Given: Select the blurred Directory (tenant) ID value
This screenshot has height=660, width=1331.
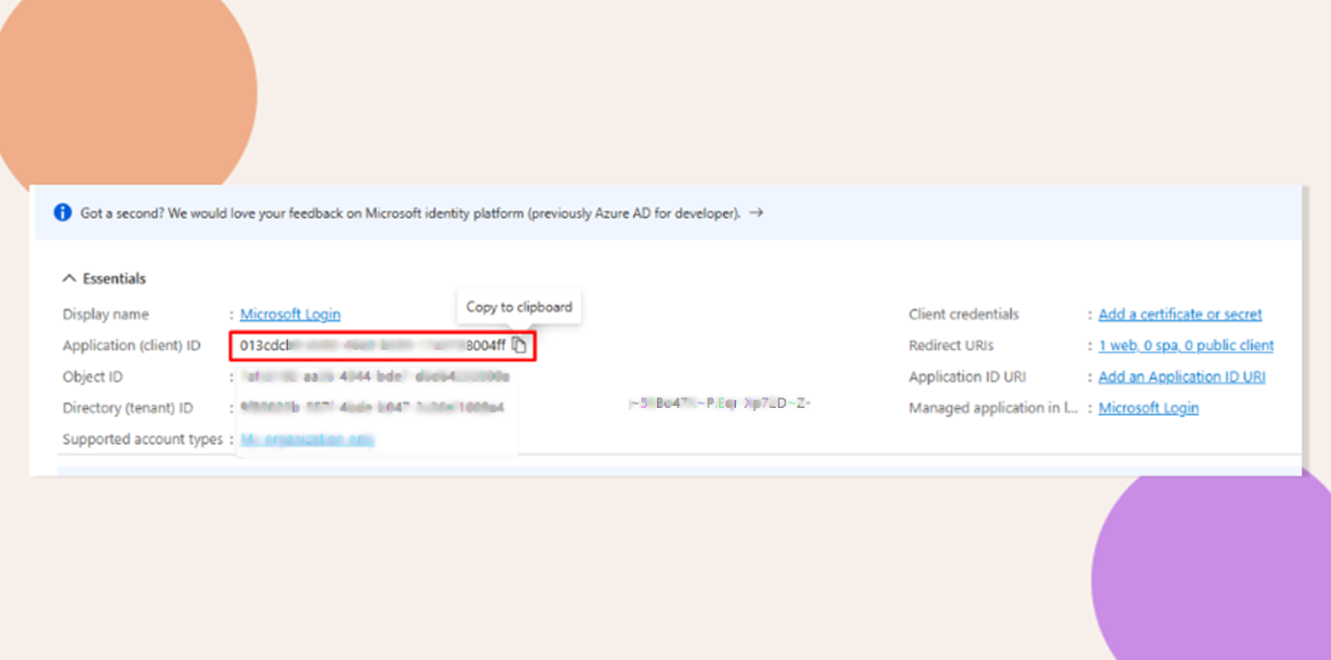Looking at the screenshot, I should tap(372, 408).
